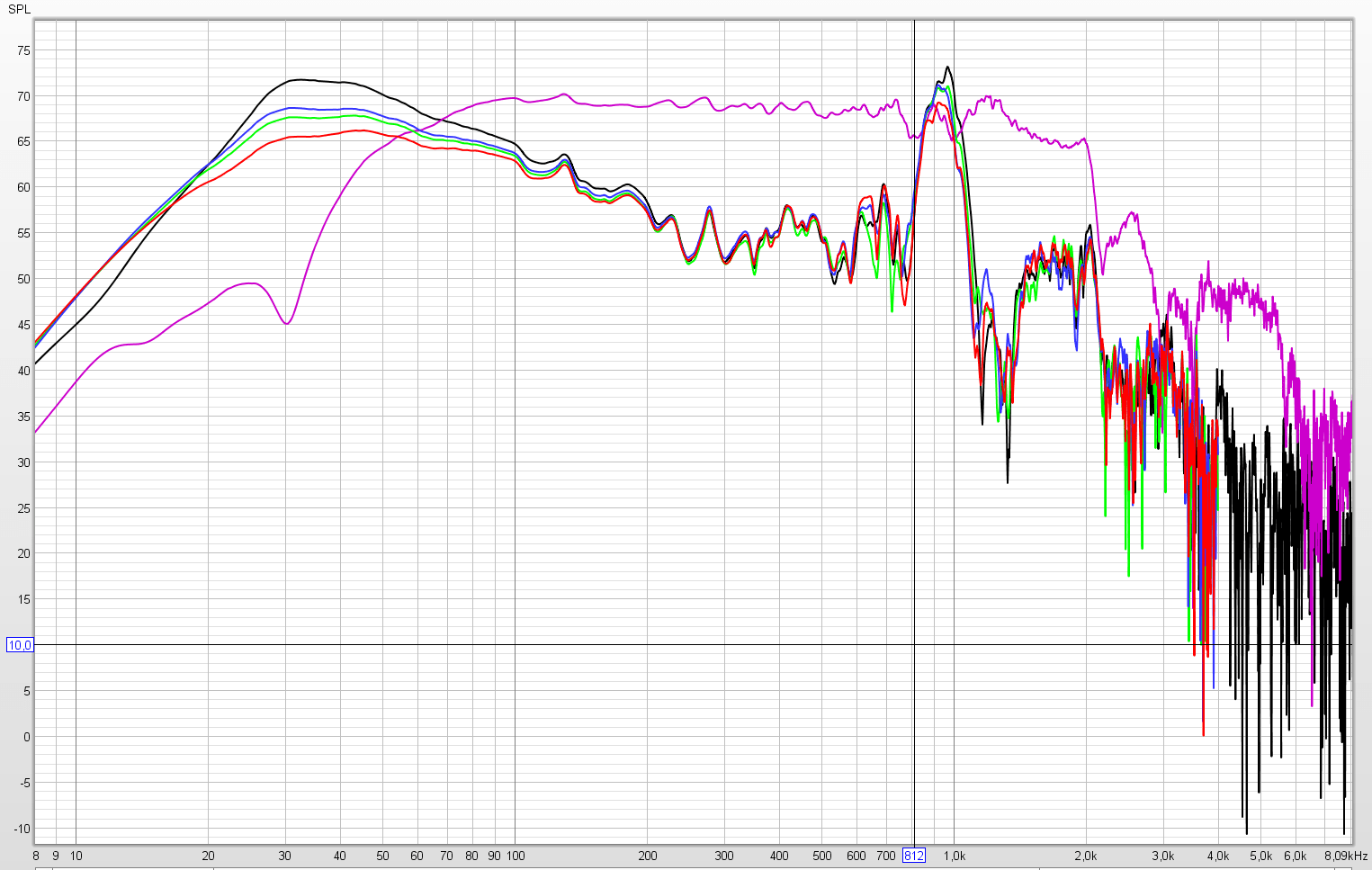Click the 812 Hz cursor frequency readout box
This screenshot has width=1372, height=870.
914,856
